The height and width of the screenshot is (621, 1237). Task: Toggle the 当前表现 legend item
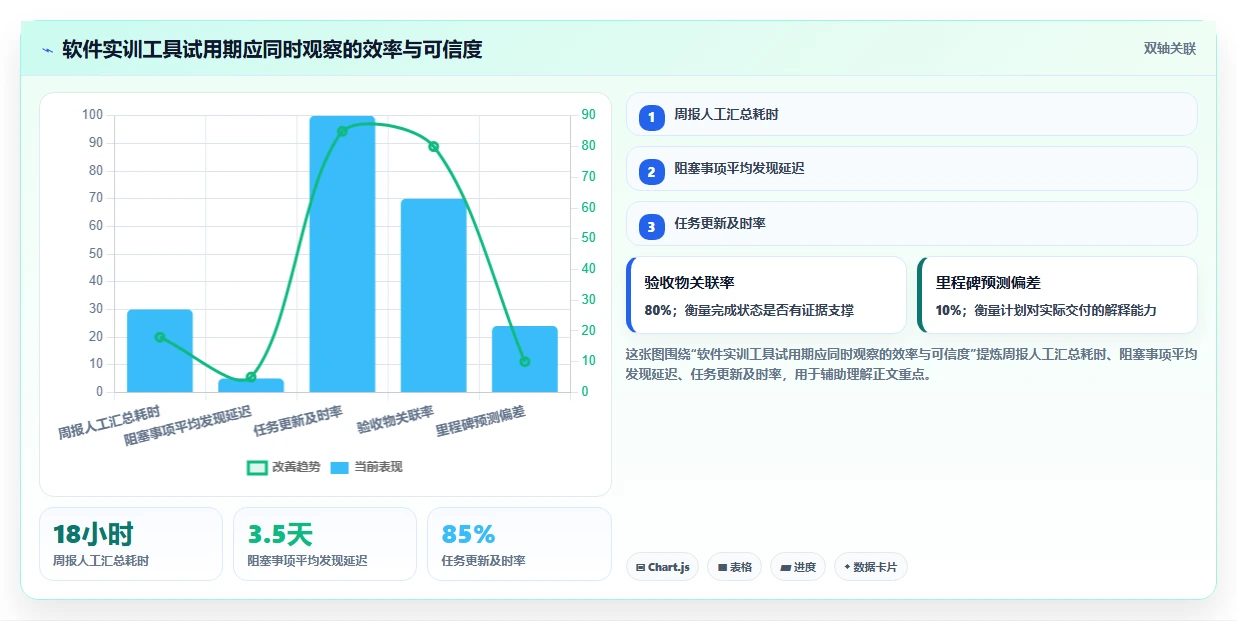(366, 467)
